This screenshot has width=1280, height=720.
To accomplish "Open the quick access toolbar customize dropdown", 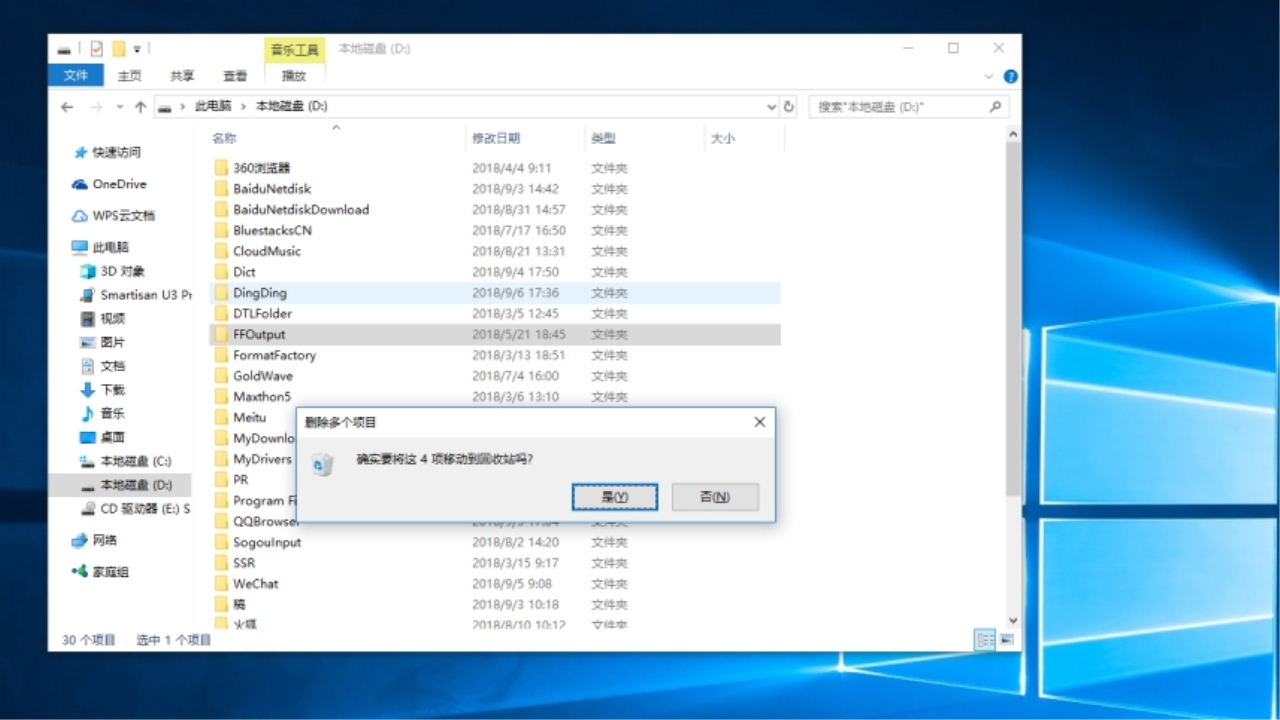I will coord(137,48).
